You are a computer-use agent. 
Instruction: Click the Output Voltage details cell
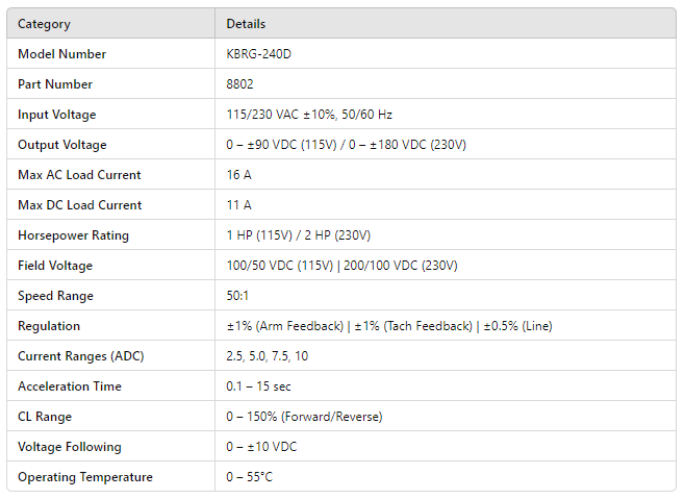[x=346, y=145]
